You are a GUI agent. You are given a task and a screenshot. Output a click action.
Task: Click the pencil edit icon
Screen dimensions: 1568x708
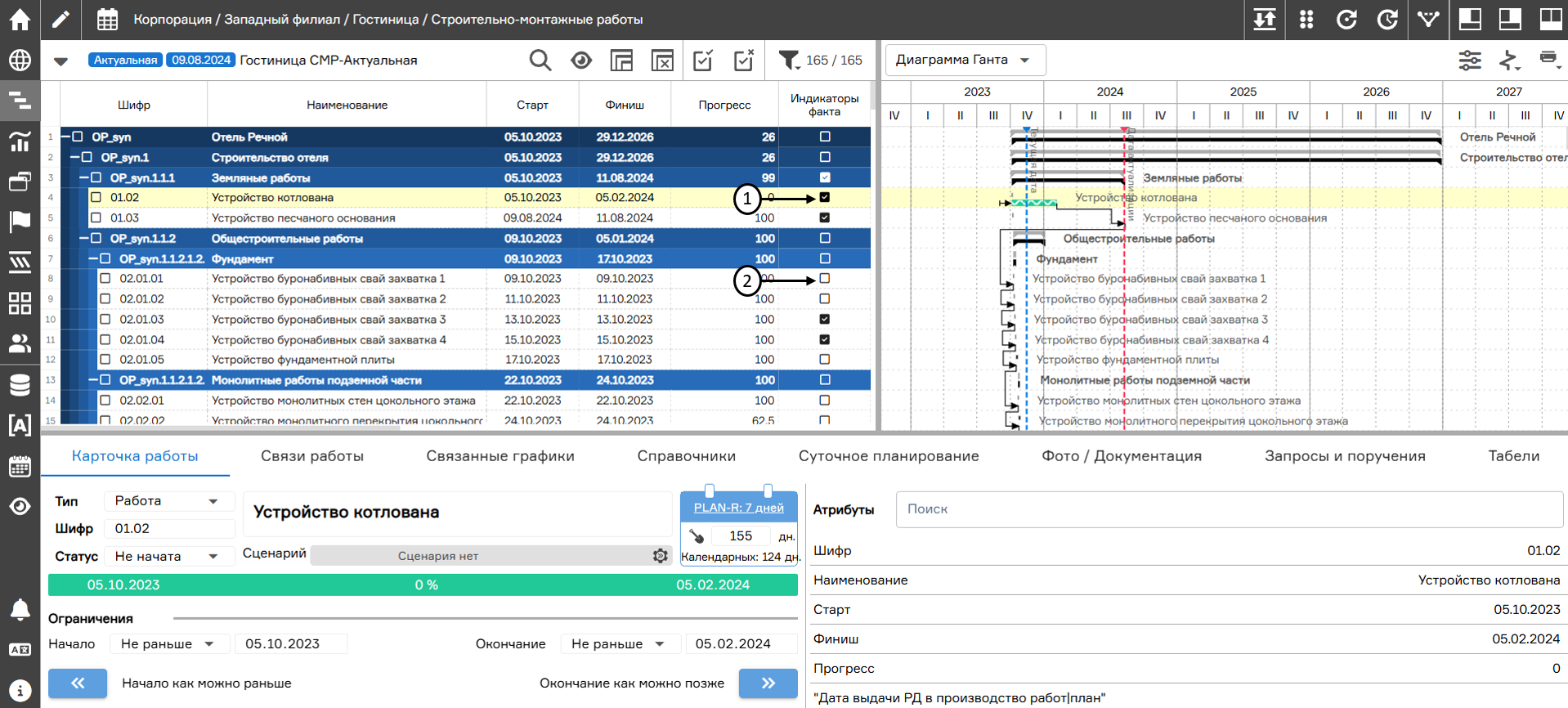click(60, 20)
